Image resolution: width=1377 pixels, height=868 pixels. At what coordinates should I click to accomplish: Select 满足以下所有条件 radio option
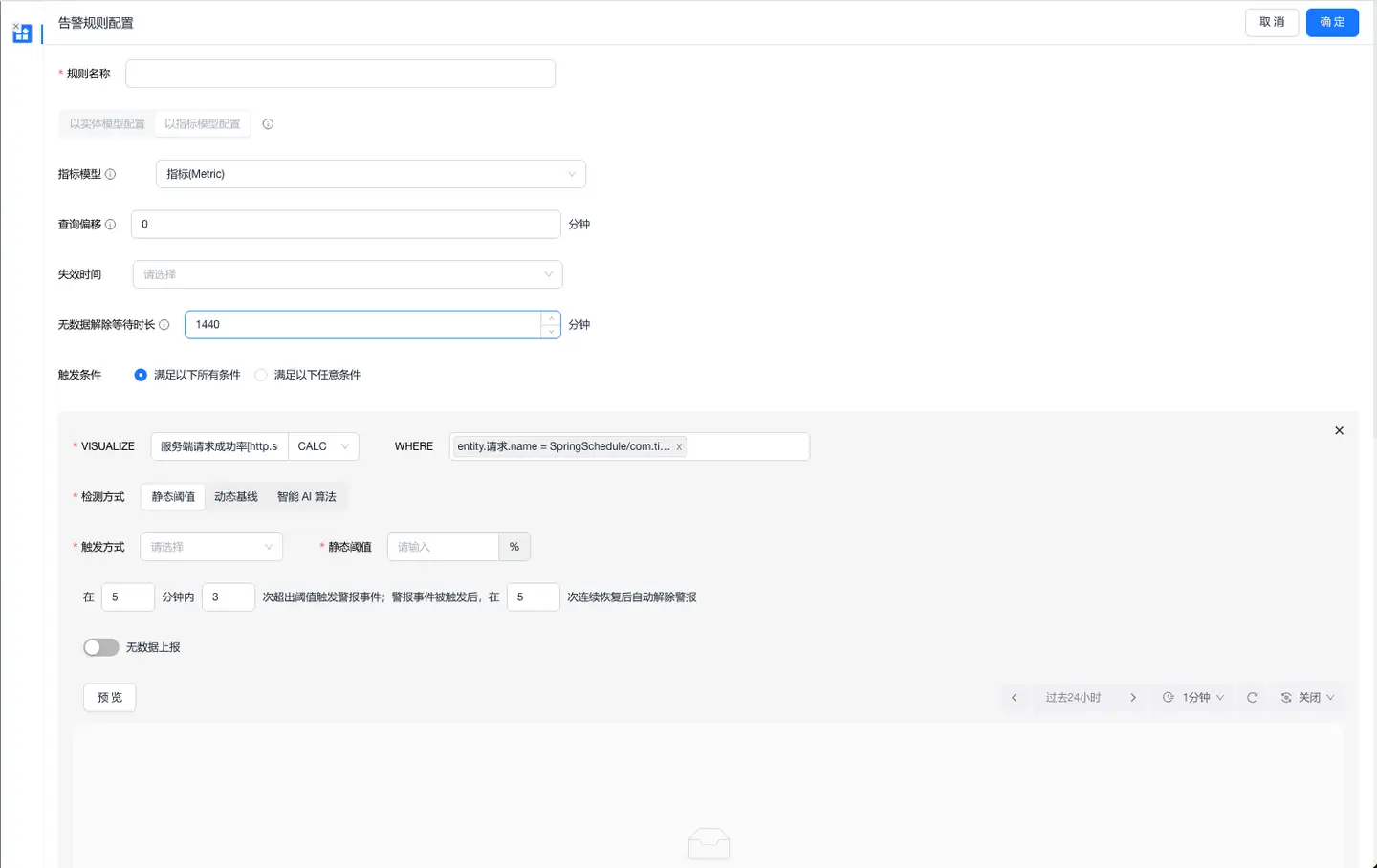coord(141,375)
